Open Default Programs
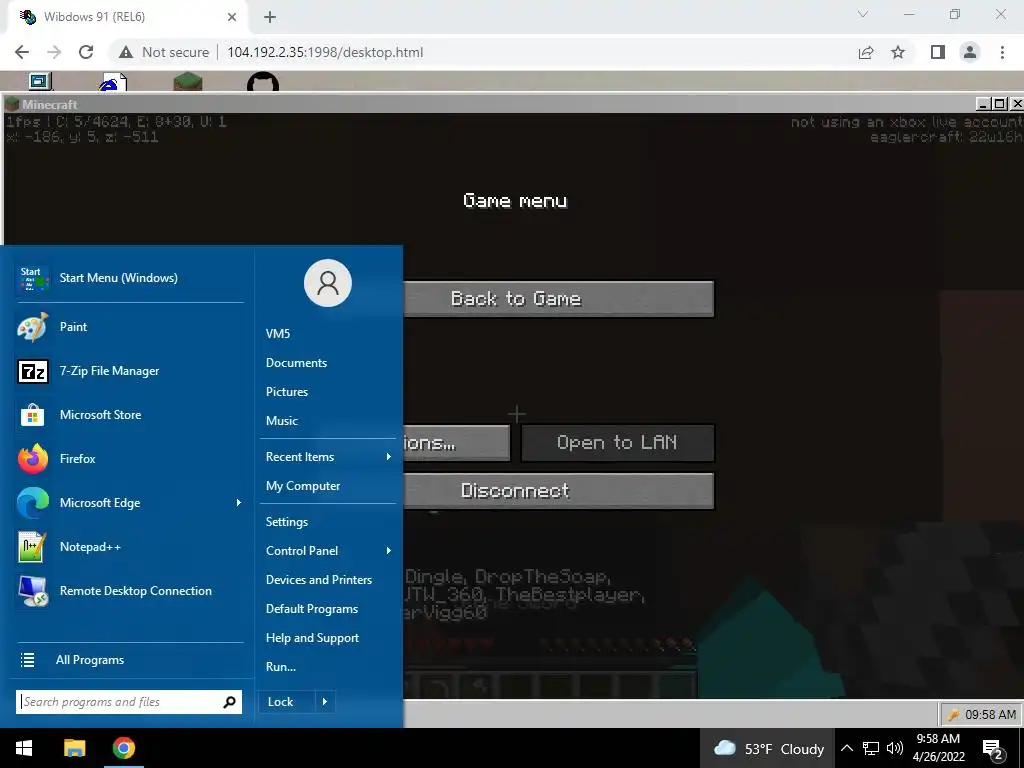This screenshot has height=768, width=1024. tap(312, 609)
